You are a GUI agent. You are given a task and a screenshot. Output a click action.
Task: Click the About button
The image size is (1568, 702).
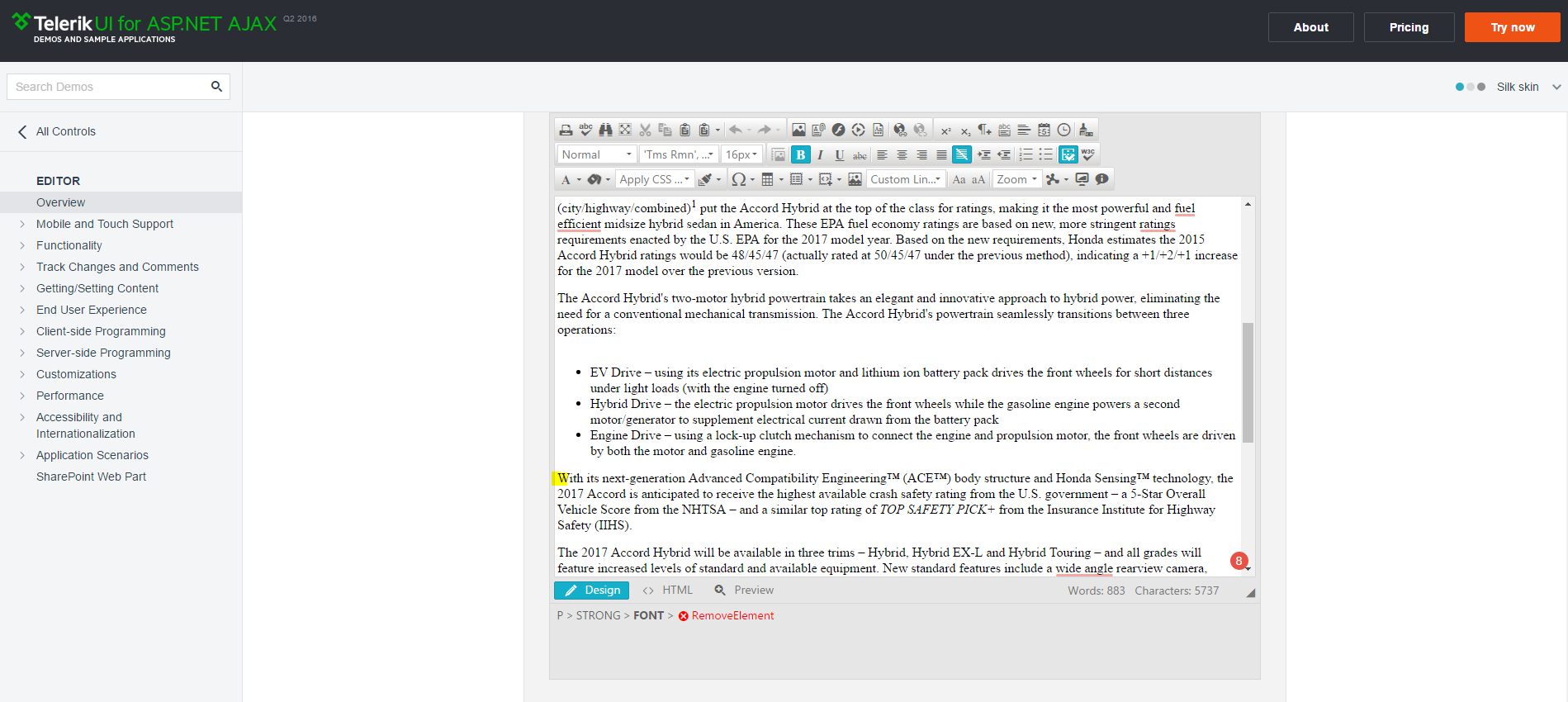1311,27
